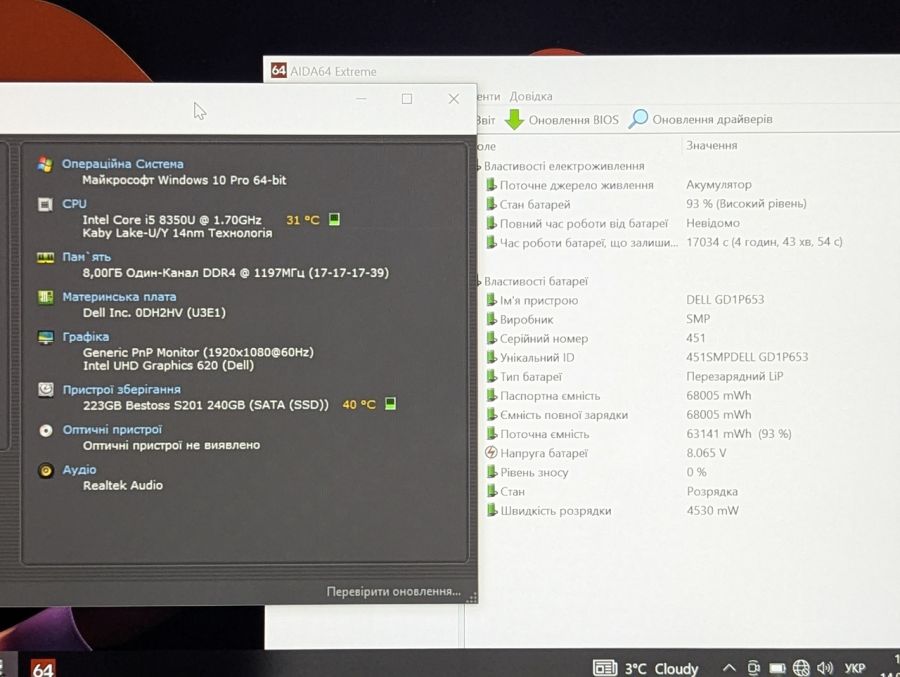
Task: Click the battery icon beside Поточне джерело живлення
Action: pyautogui.click(x=491, y=185)
